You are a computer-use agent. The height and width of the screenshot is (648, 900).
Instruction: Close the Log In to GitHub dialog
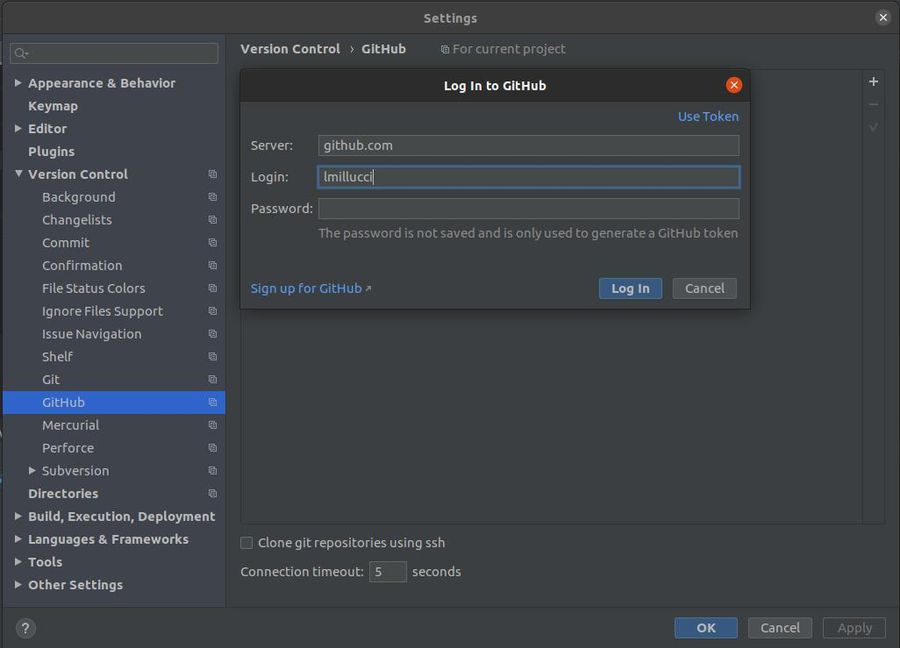[734, 85]
